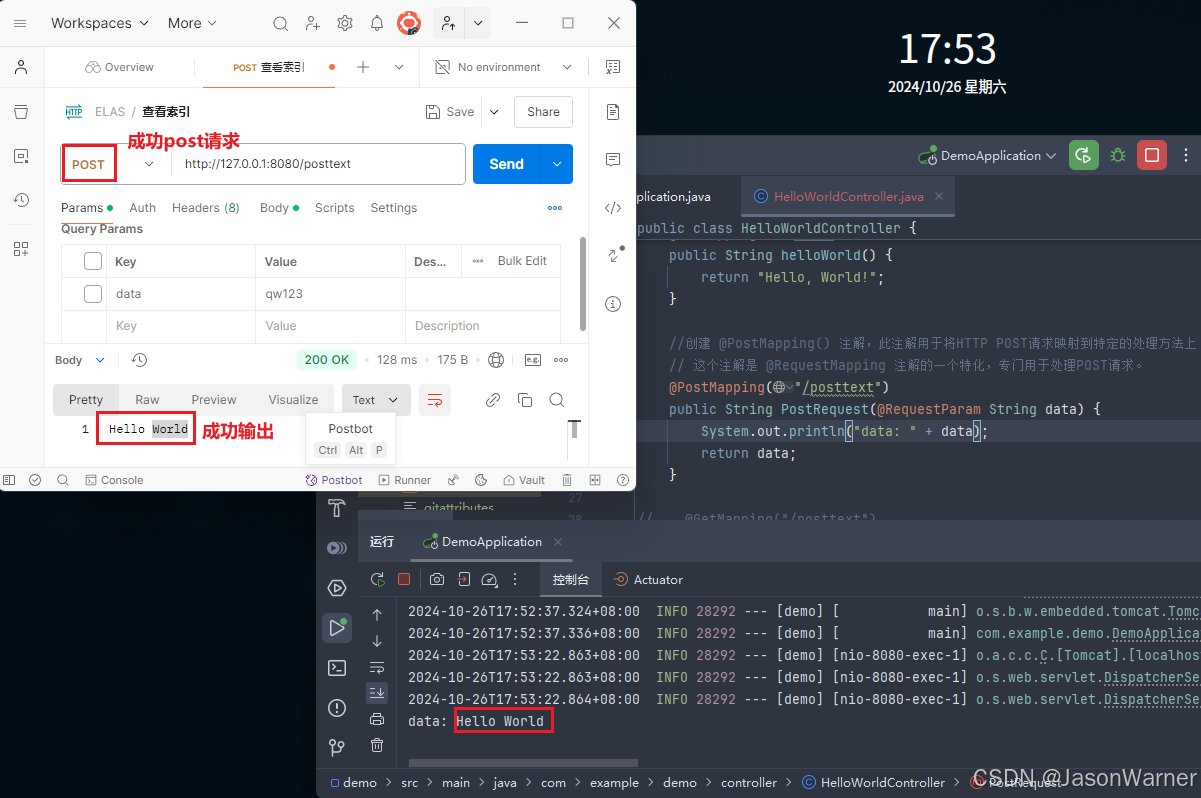Launch Postbot assistant from the footer

pos(334,480)
